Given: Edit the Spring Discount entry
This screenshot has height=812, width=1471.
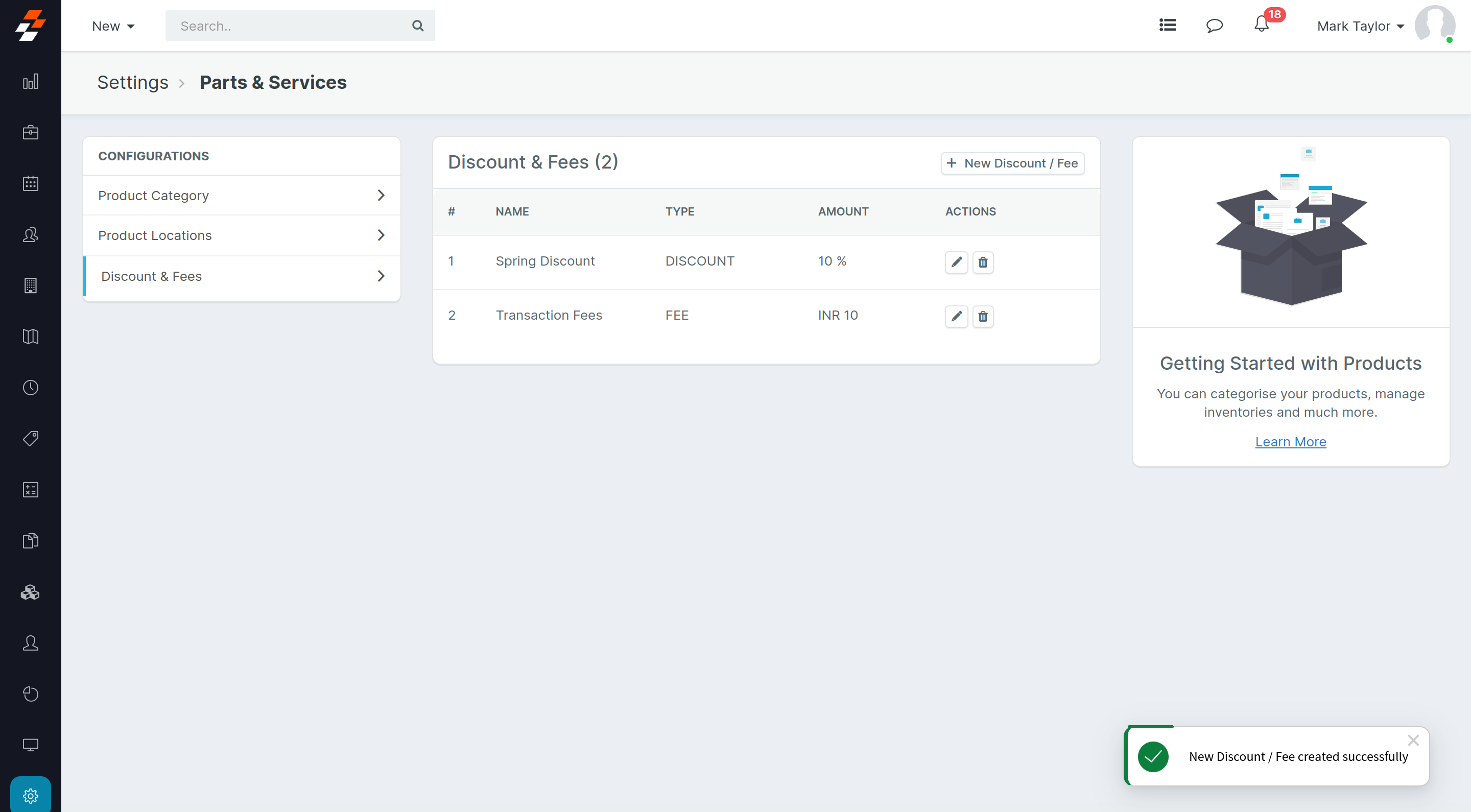Looking at the screenshot, I should click(x=956, y=262).
